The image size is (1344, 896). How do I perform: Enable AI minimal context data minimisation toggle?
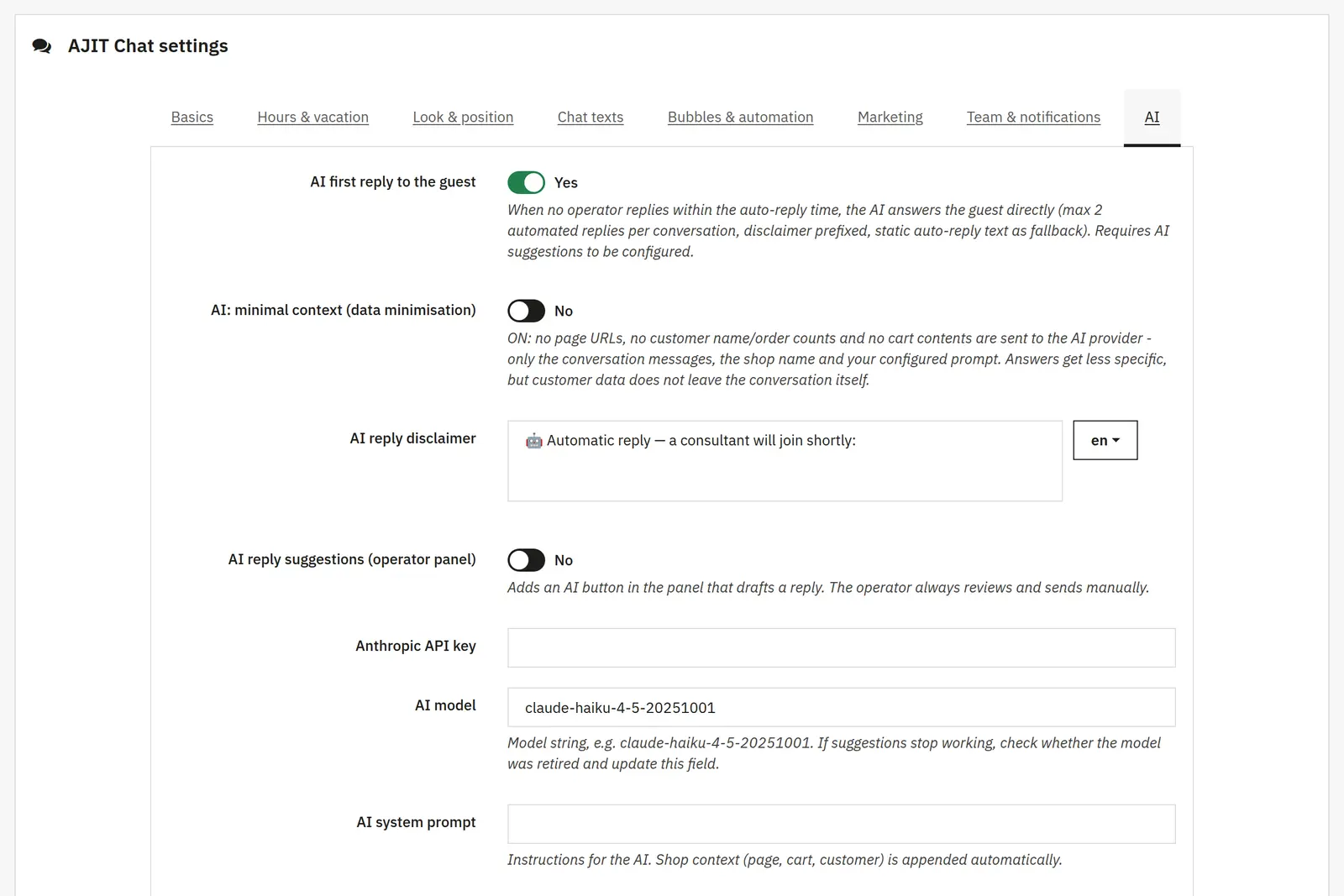[526, 311]
